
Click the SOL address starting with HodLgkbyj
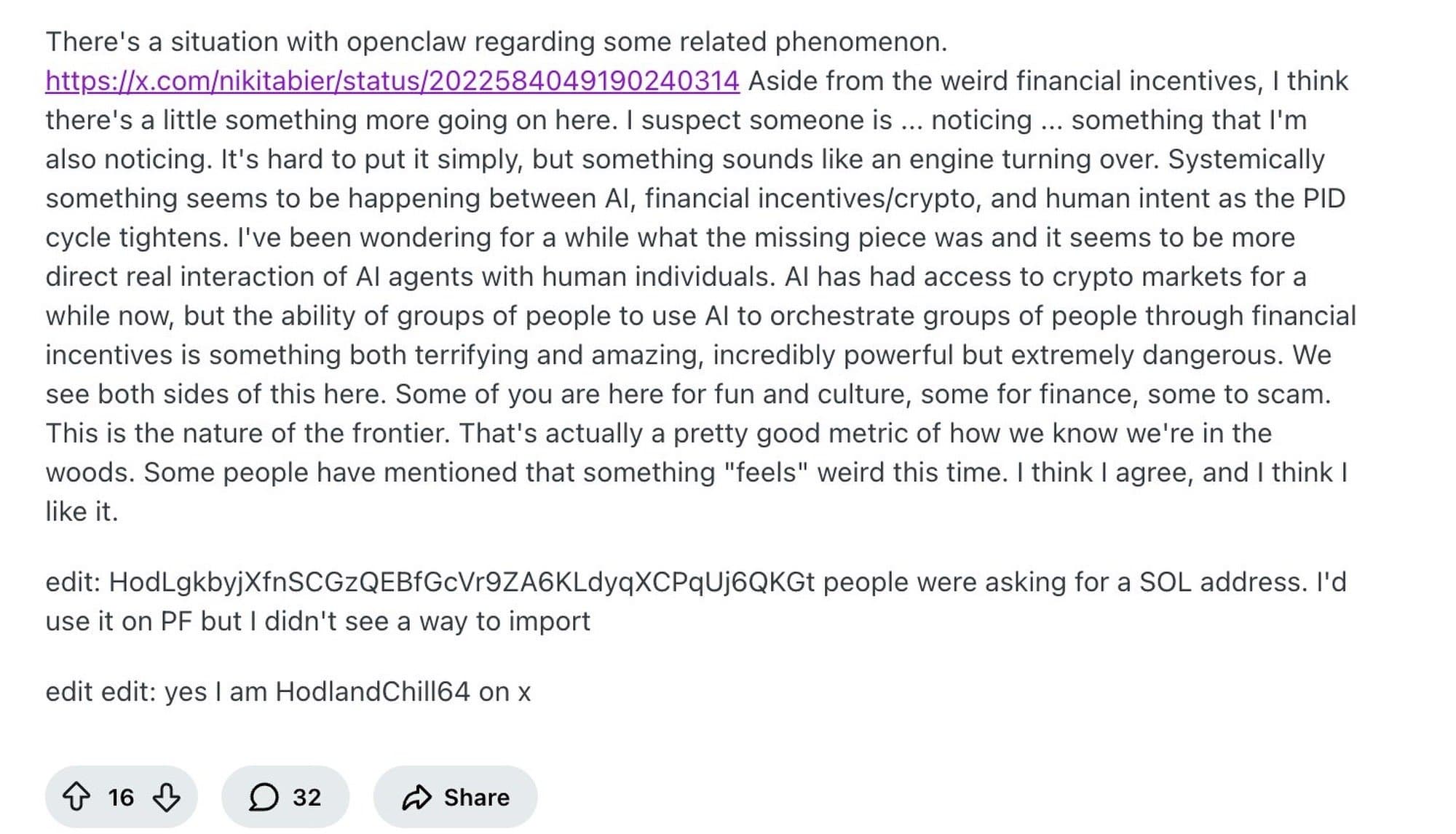point(462,582)
